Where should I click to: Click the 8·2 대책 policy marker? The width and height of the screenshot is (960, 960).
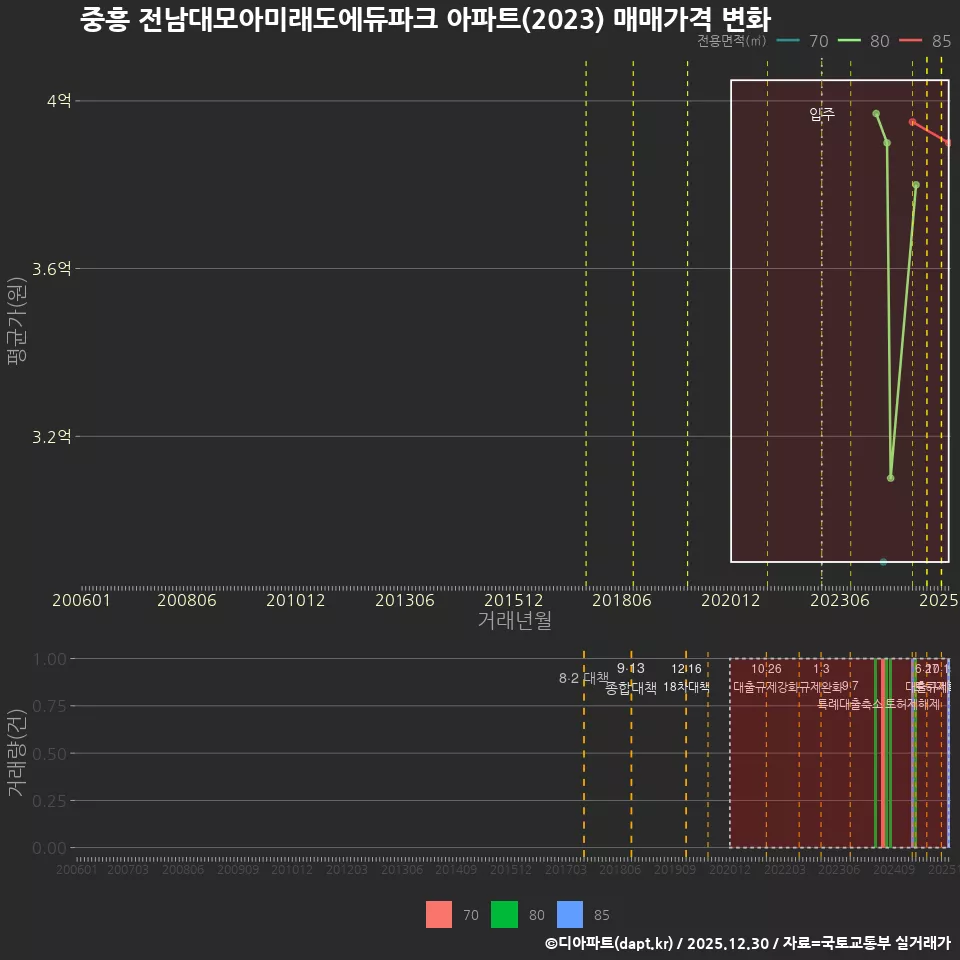pos(583,678)
